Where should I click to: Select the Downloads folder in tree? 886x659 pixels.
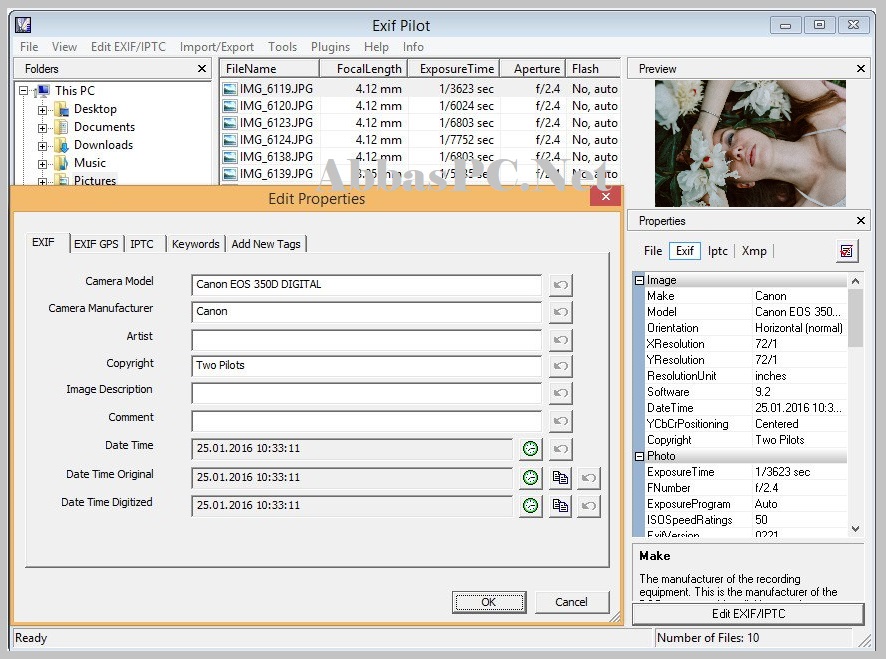click(103, 145)
